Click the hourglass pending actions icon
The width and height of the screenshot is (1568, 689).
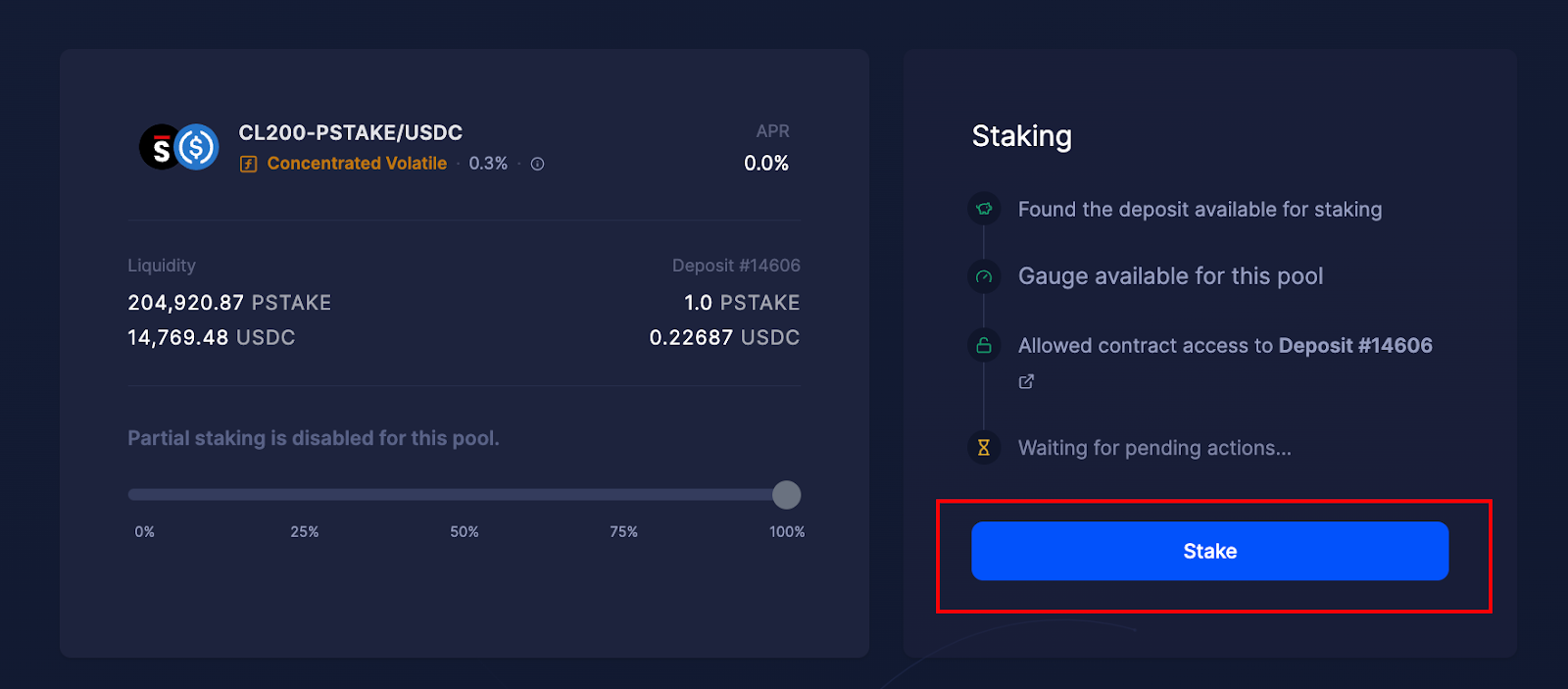(x=984, y=448)
